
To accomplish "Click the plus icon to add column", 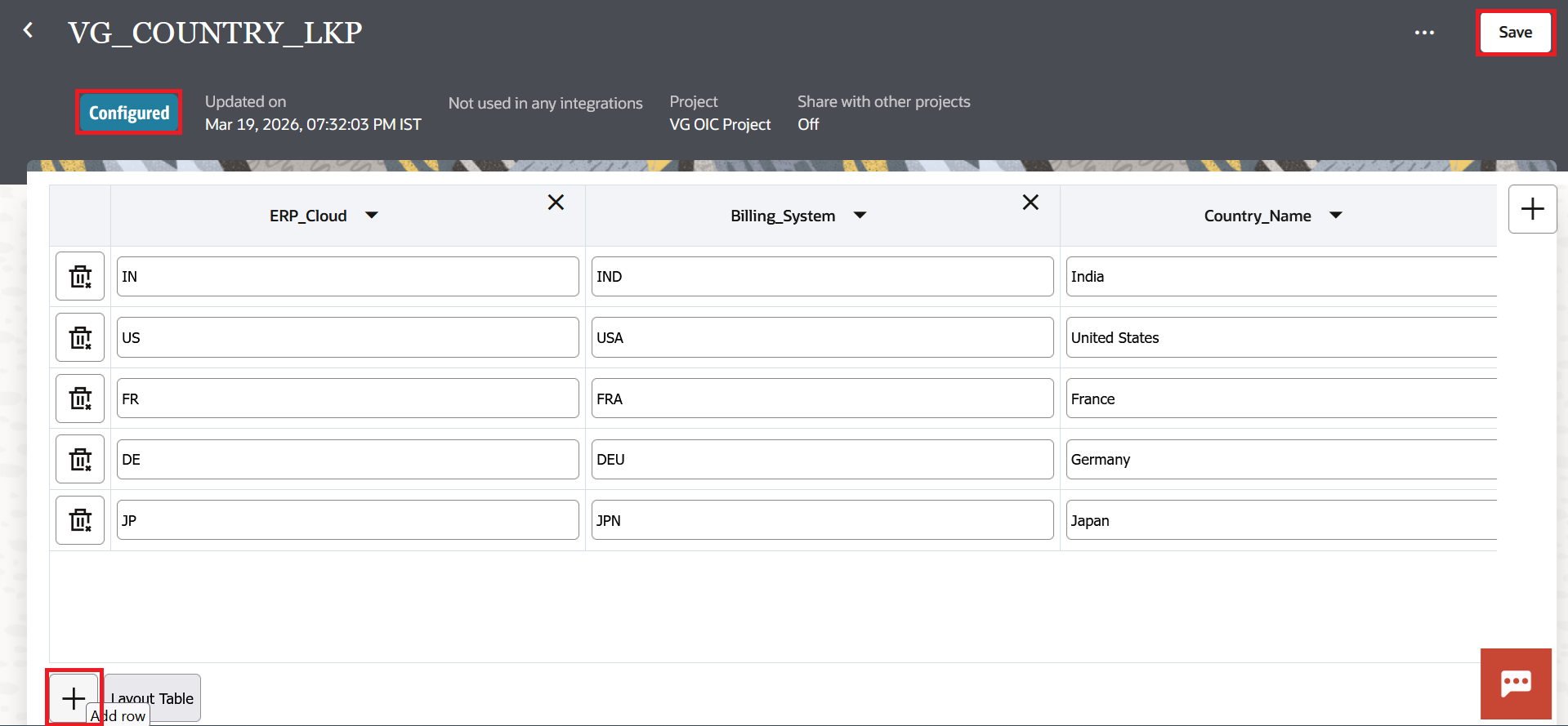I will click(1532, 209).
